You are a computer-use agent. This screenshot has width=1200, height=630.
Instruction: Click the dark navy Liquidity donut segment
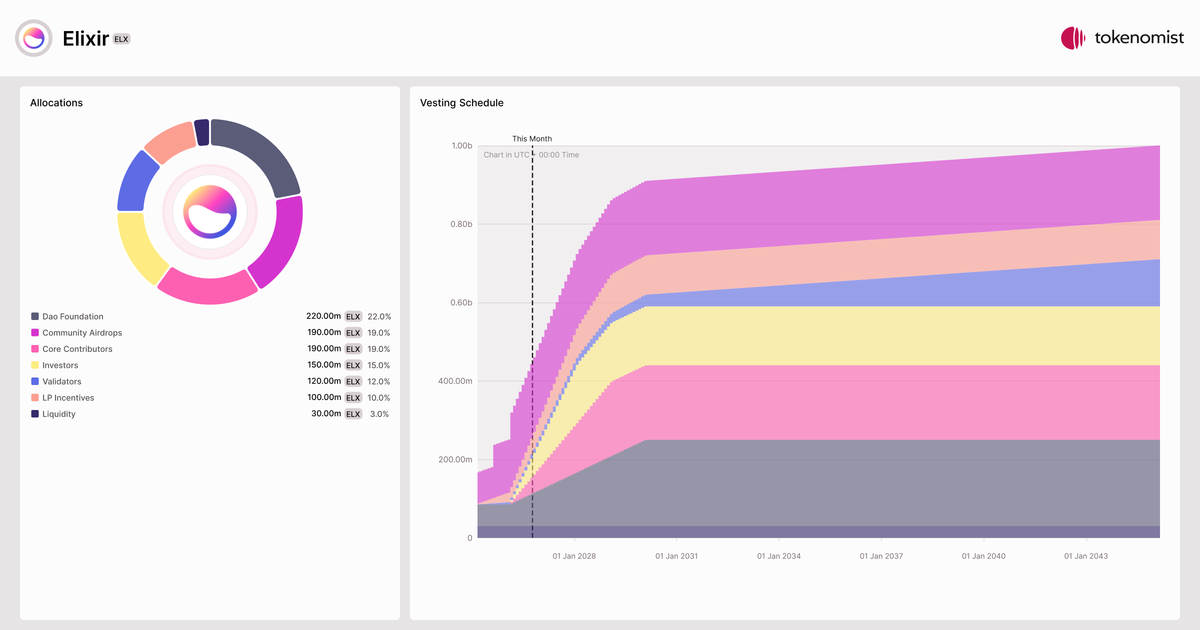[x=202, y=132]
